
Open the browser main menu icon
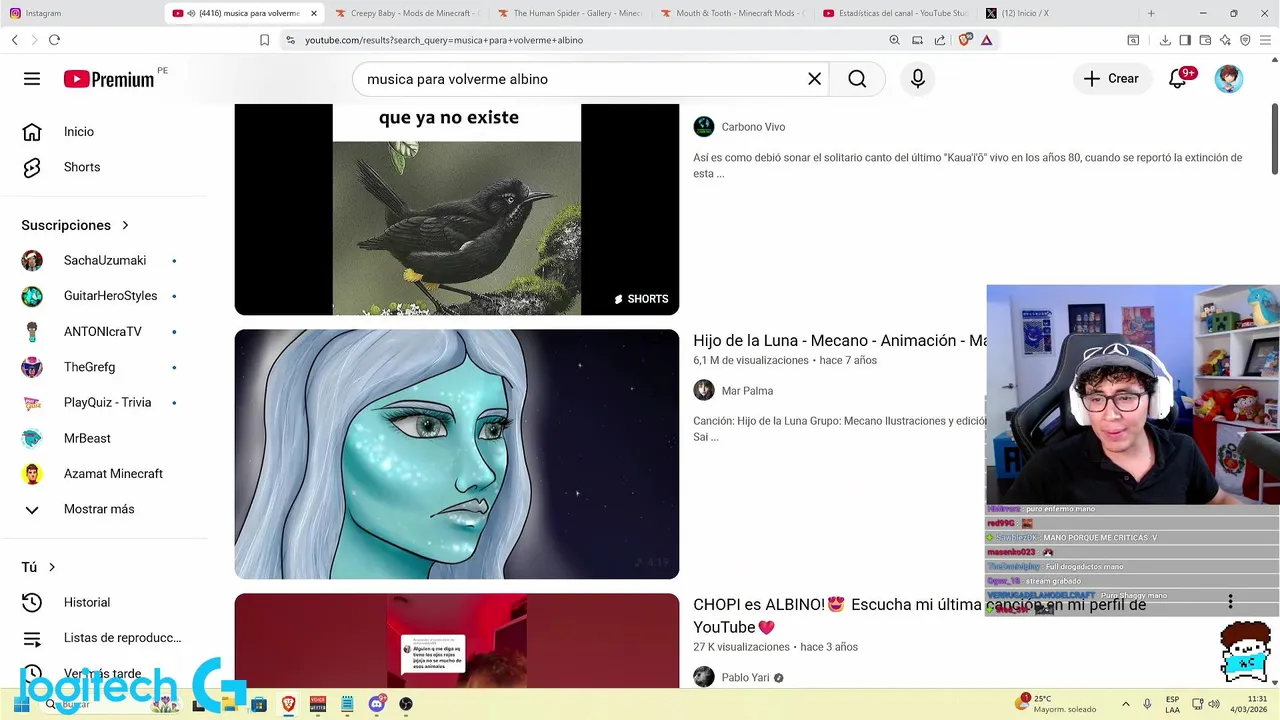(x=1266, y=40)
